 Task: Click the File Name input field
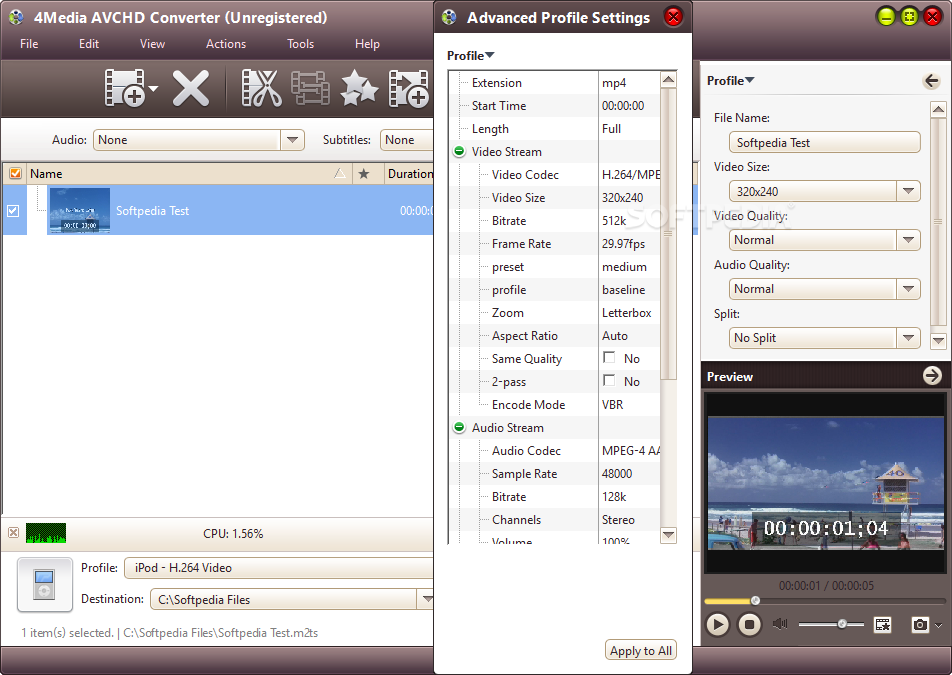point(824,143)
